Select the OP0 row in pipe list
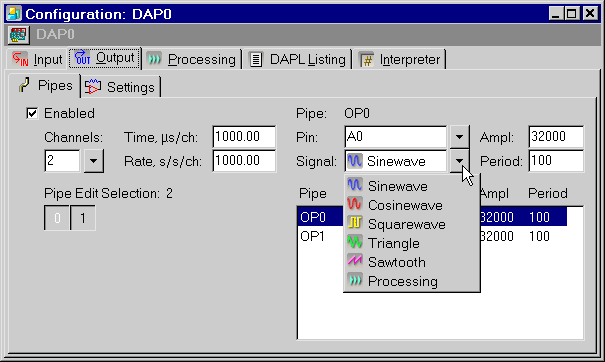The width and height of the screenshot is (605, 362). click(x=432, y=217)
